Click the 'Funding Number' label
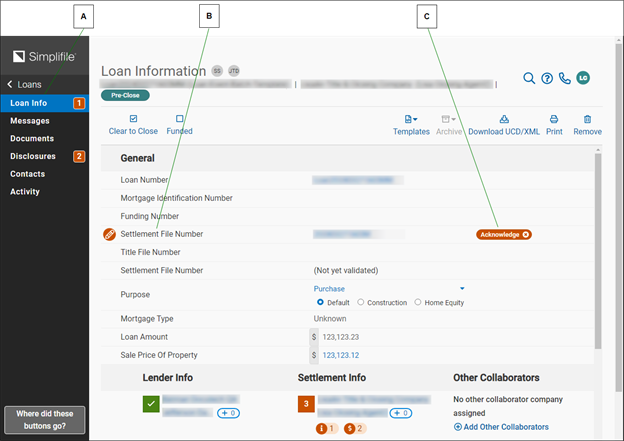The height and width of the screenshot is (441, 624). point(150,216)
